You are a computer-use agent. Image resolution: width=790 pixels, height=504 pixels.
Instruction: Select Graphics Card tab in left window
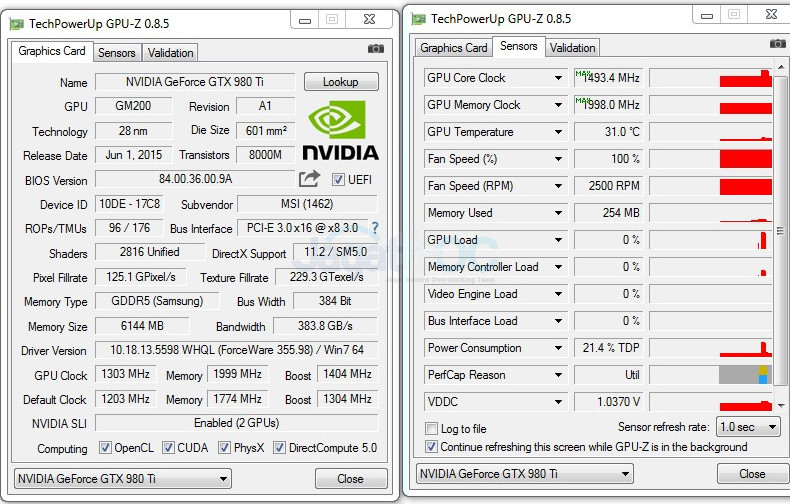click(x=52, y=51)
